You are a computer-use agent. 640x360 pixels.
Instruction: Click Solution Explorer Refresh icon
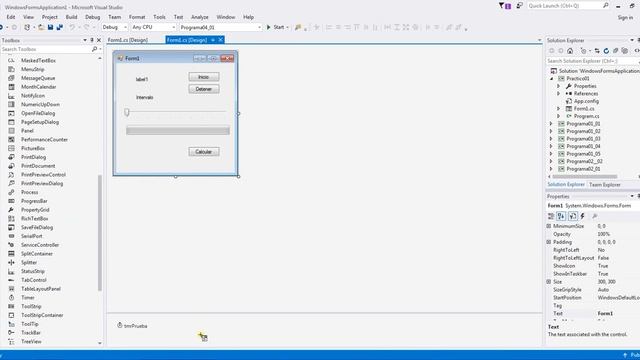606,51
